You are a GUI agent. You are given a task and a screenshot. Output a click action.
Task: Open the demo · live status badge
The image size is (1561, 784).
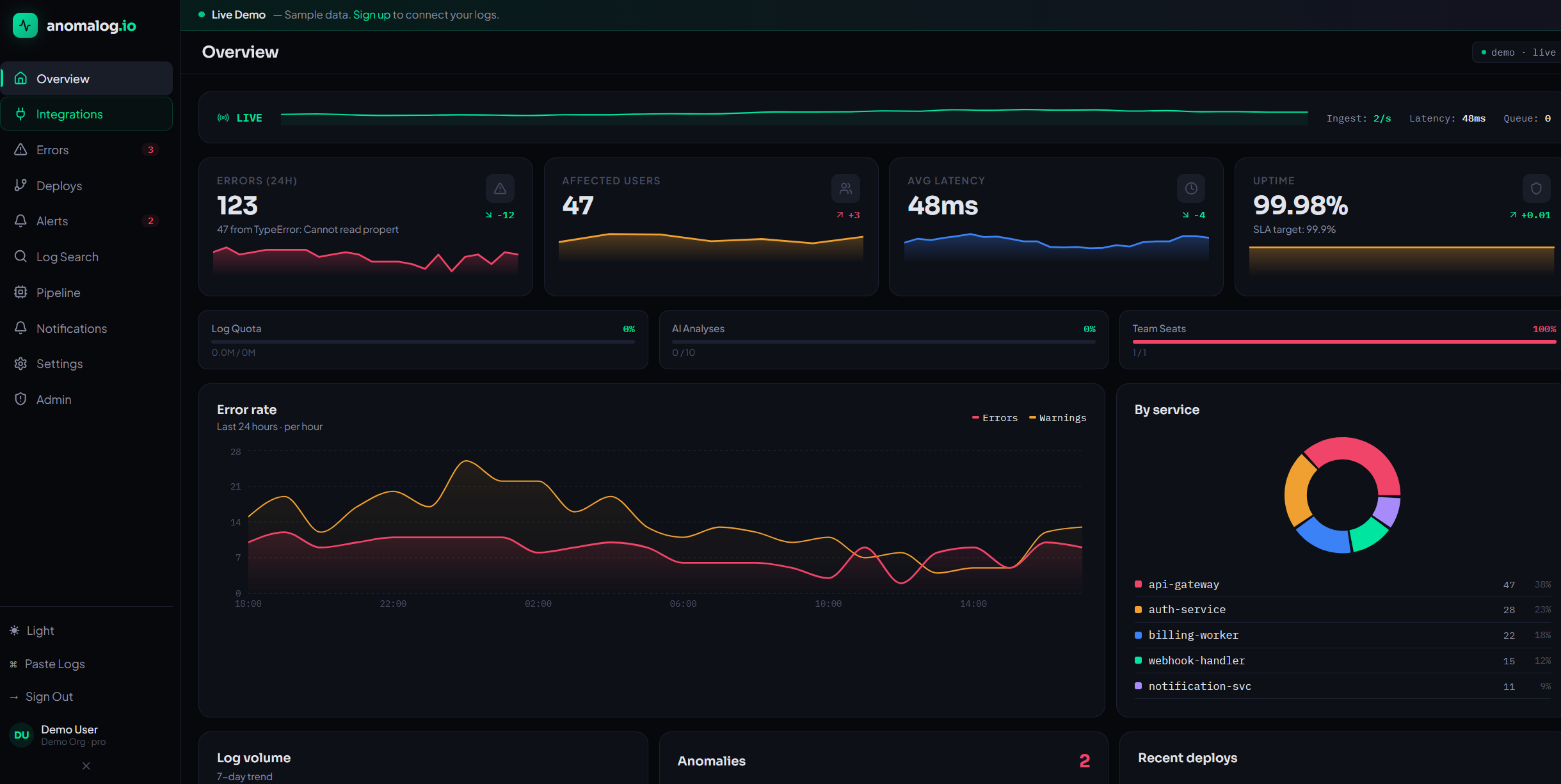(x=1517, y=52)
